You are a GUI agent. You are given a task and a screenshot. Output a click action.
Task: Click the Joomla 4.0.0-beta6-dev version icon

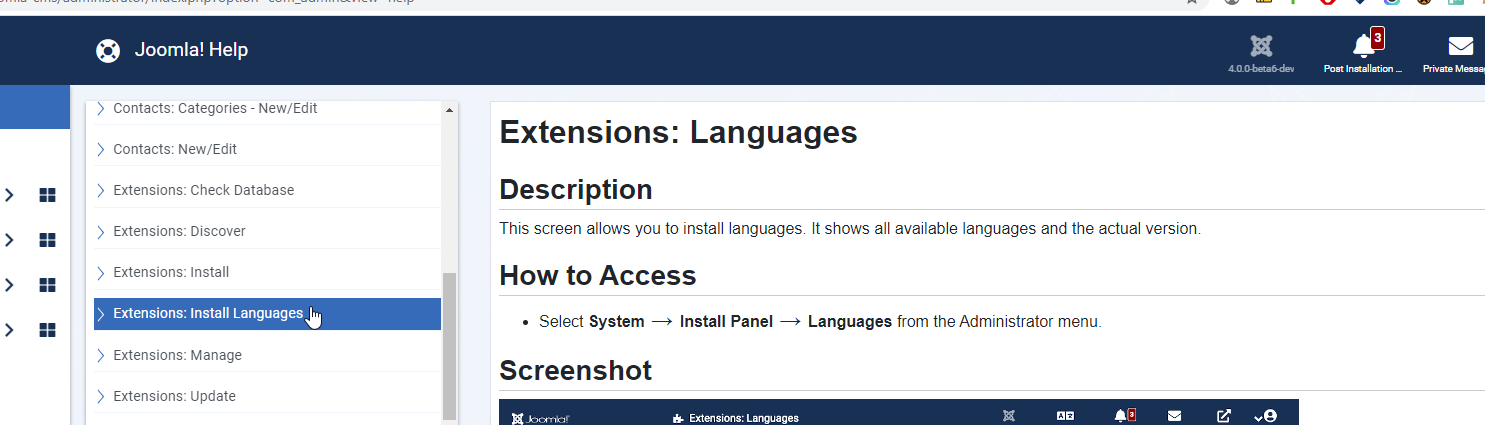1261,45
